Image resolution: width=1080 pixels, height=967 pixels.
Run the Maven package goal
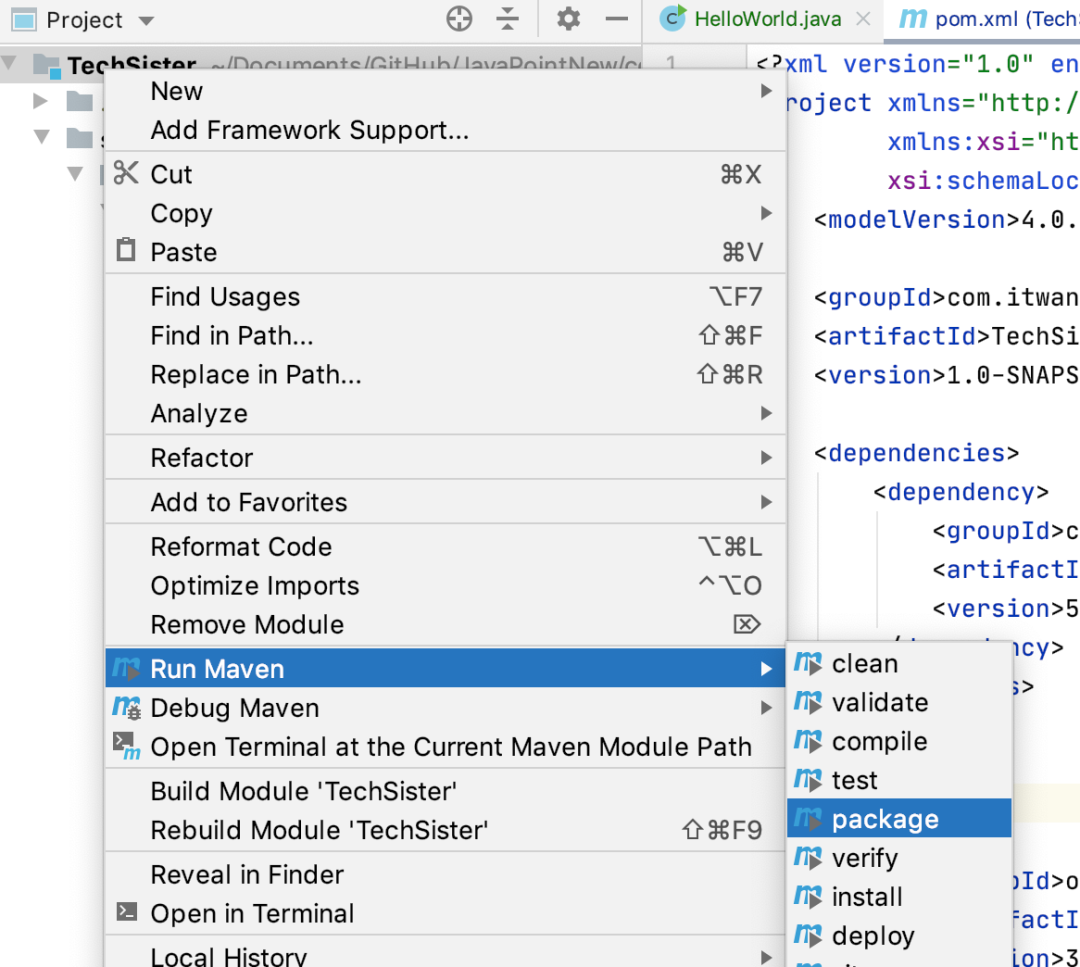point(900,819)
